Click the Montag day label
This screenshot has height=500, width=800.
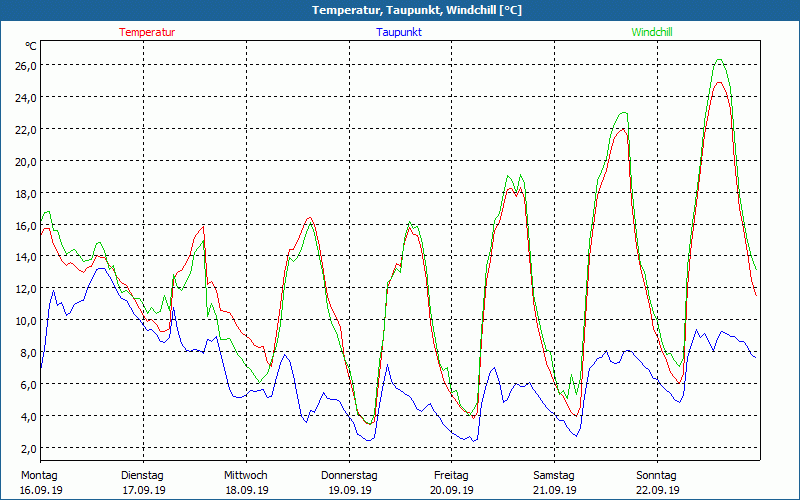pos(39,475)
